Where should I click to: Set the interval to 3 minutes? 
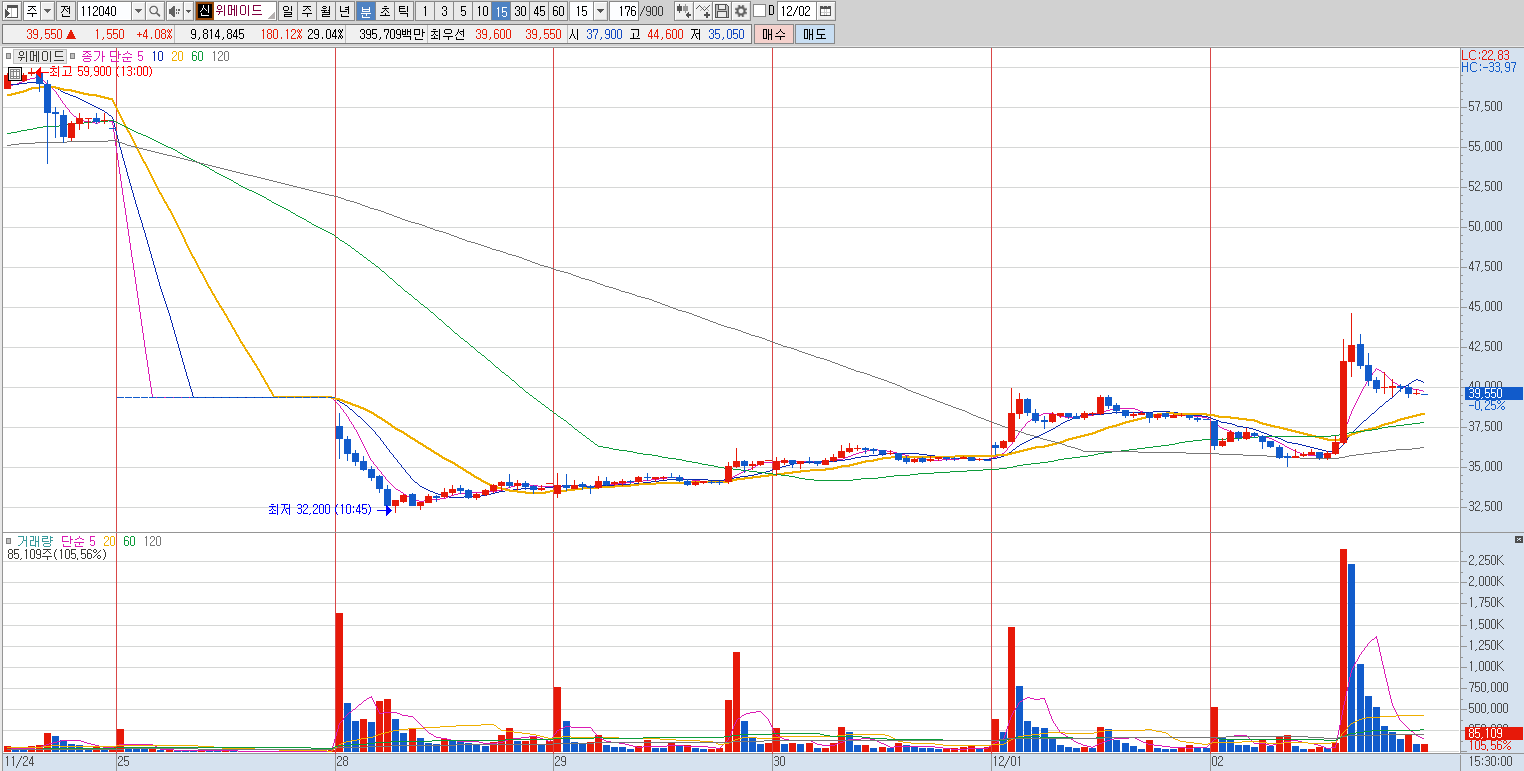(x=443, y=11)
